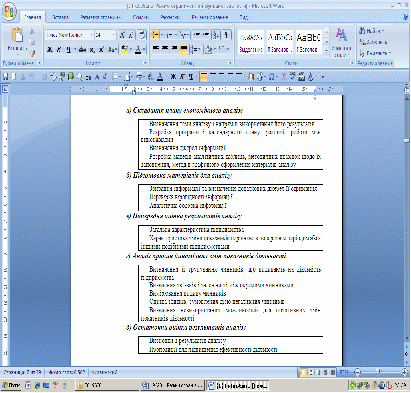The width and height of the screenshot is (411, 393).
Task: Expand the styles gallery with the More arrow
Action: 327,51
